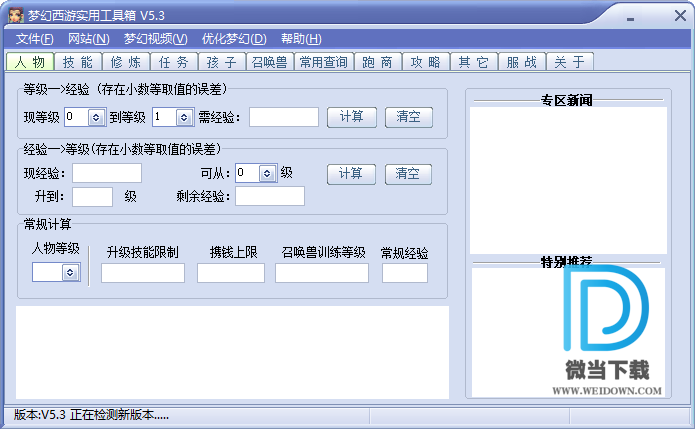Viewport: 695px width, 429px height.
Task: Minimize the toolbox window
Action: (630, 19)
